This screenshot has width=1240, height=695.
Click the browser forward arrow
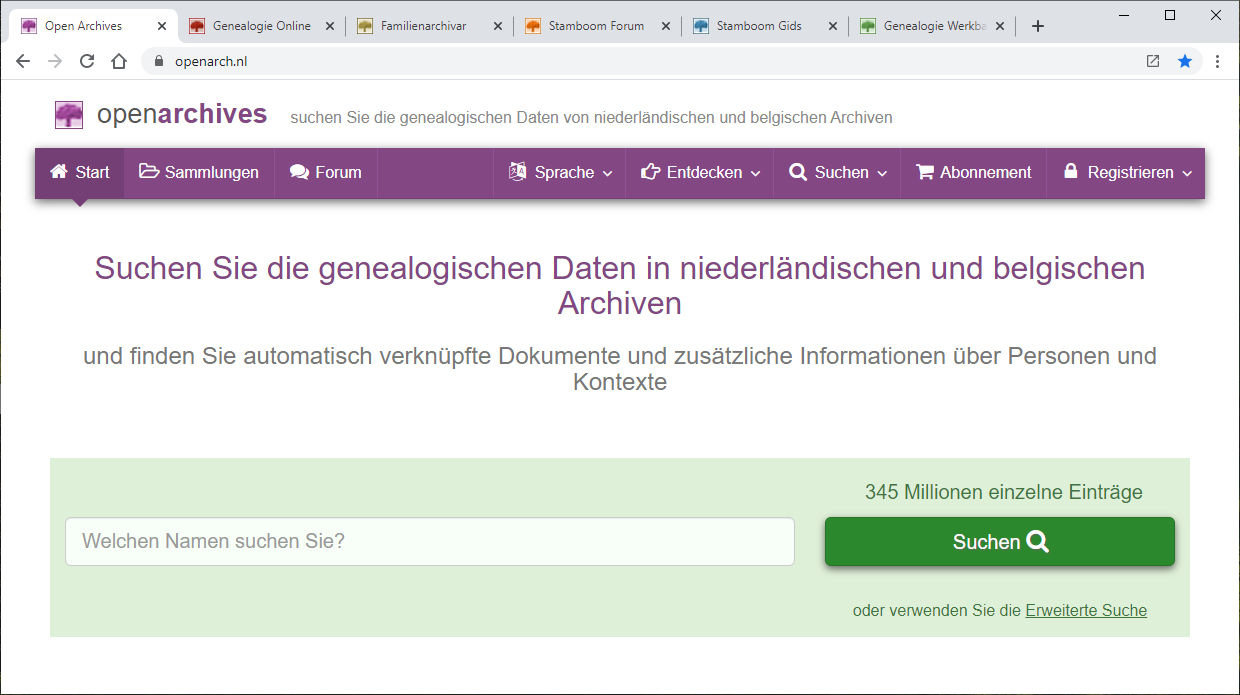click(55, 61)
